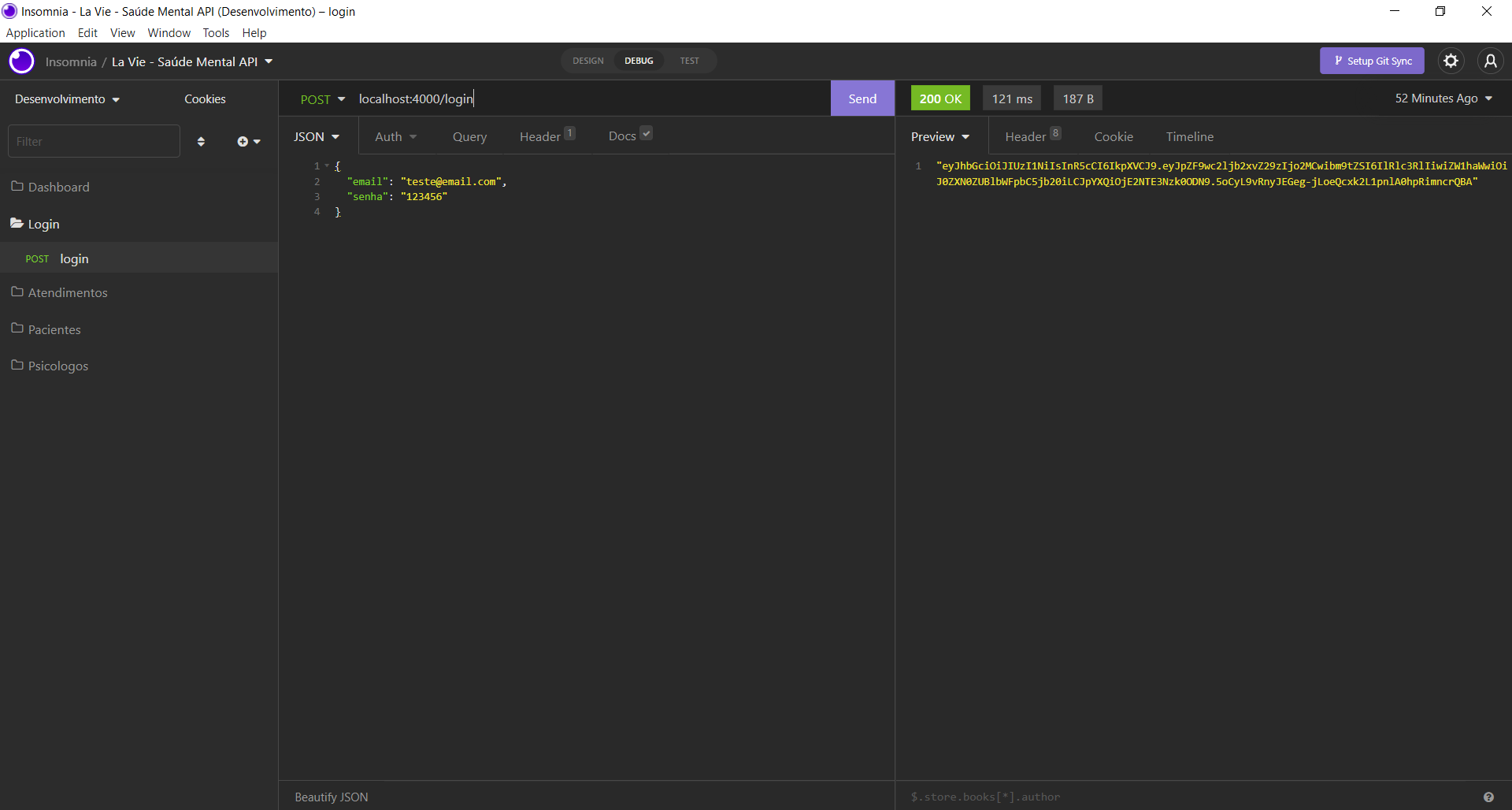This screenshot has width=1512, height=810.
Task: Click the Cookies button
Action: pyautogui.click(x=205, y=99)
